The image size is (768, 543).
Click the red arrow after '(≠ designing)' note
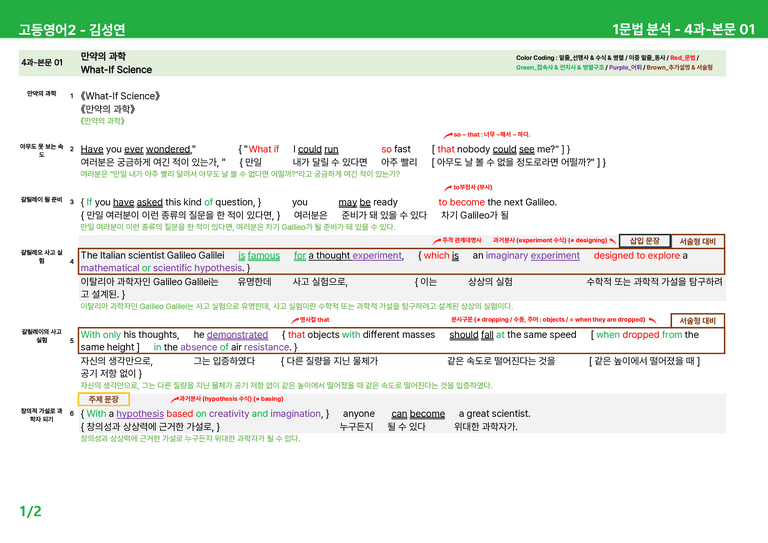pos(612,240)
